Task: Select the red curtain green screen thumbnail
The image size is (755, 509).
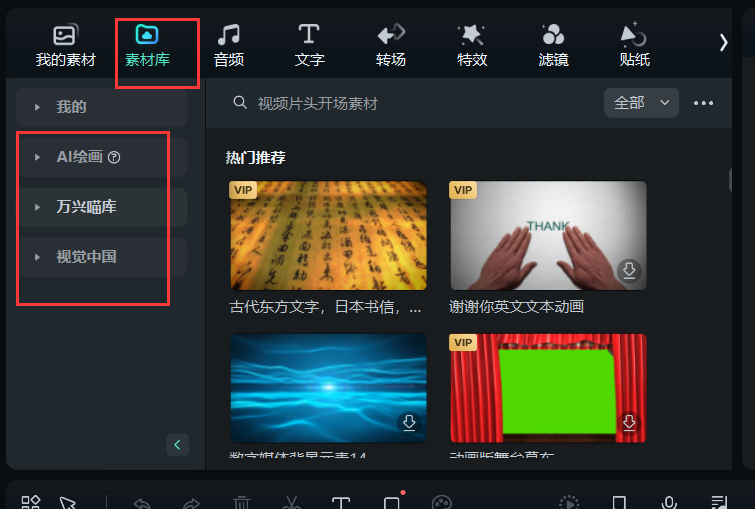Action: pos(548,388)
